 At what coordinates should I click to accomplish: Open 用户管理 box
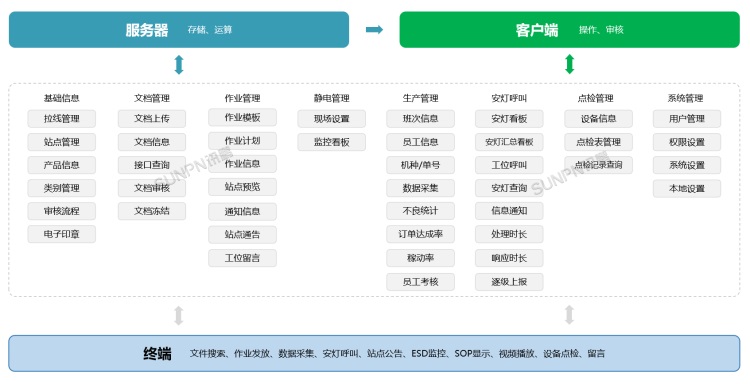pyautogui.click(x=687, y=119)
